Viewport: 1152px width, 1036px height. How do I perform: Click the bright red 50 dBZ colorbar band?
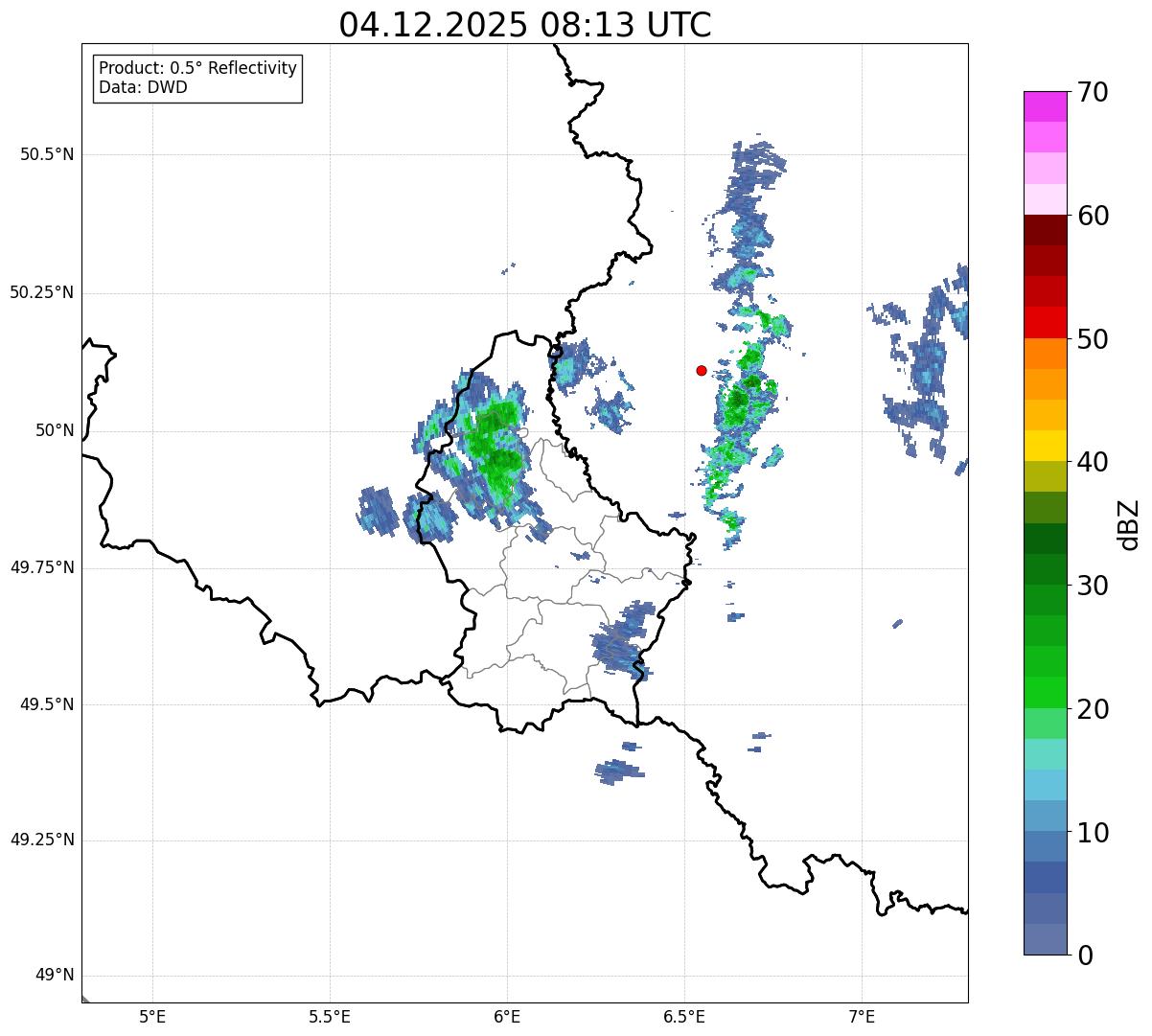pos(1044,322)
